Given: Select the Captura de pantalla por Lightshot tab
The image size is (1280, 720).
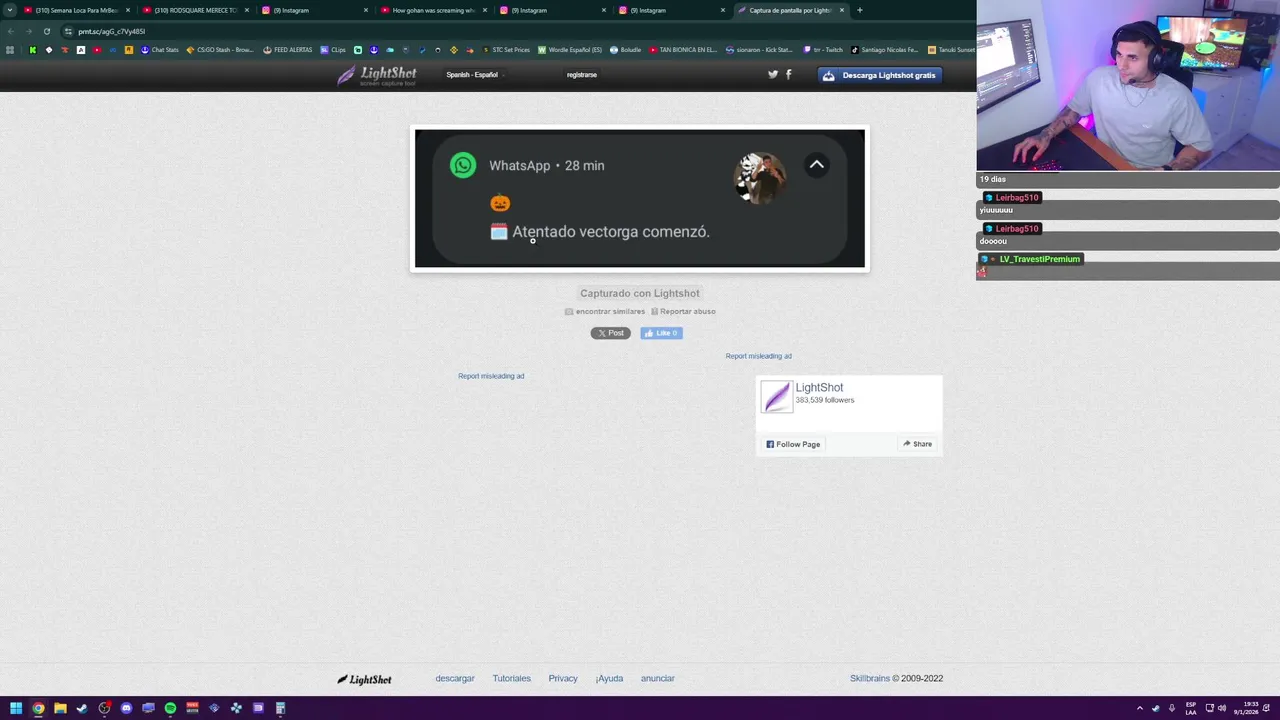Looking at the screenshot, I should (790, 10).
